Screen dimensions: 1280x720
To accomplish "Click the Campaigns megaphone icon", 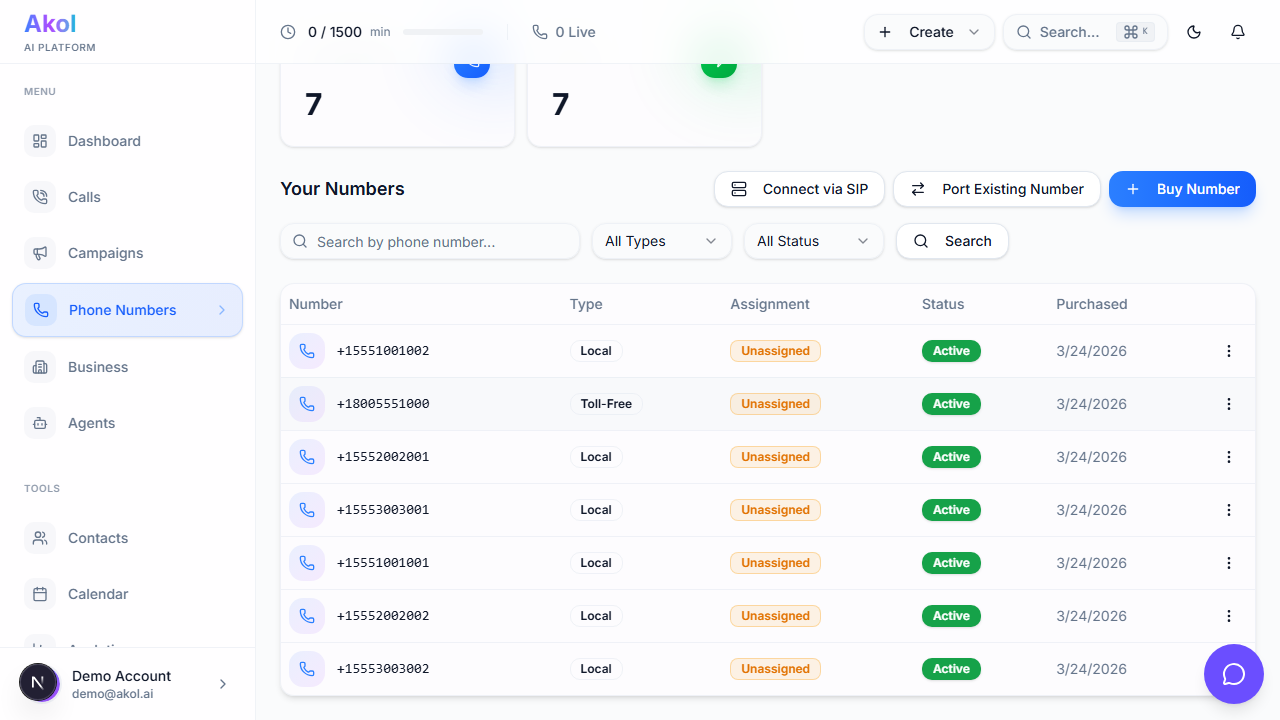I will 40,253.
